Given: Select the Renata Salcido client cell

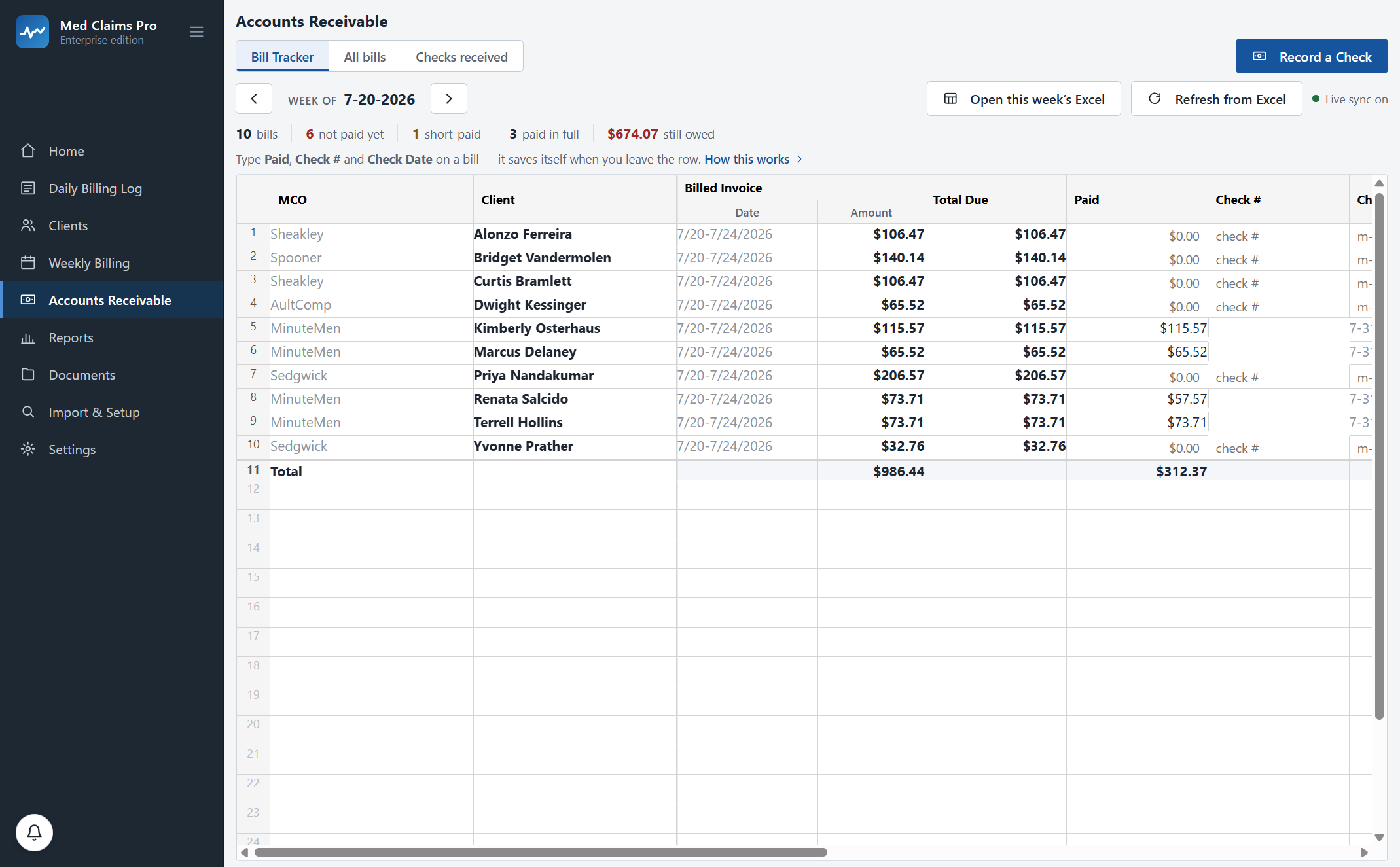Looking at the screenshot, I should tap(575, 399).
